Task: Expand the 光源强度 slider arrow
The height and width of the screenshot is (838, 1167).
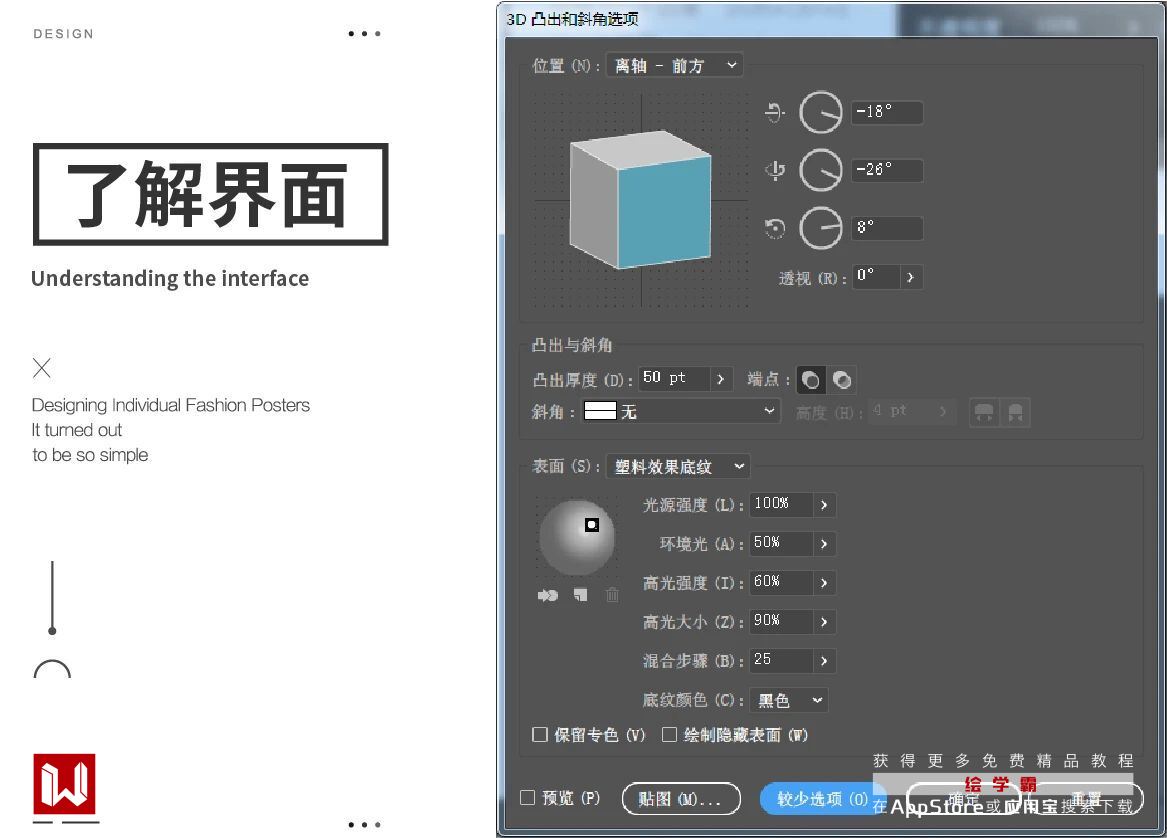Action: 824,504
